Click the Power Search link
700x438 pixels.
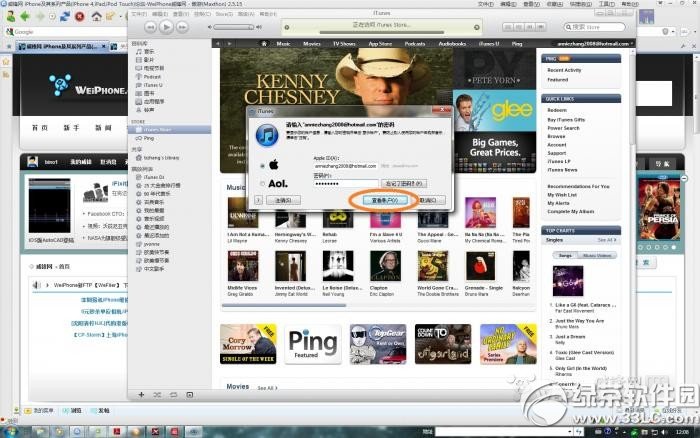click(563, 128)
